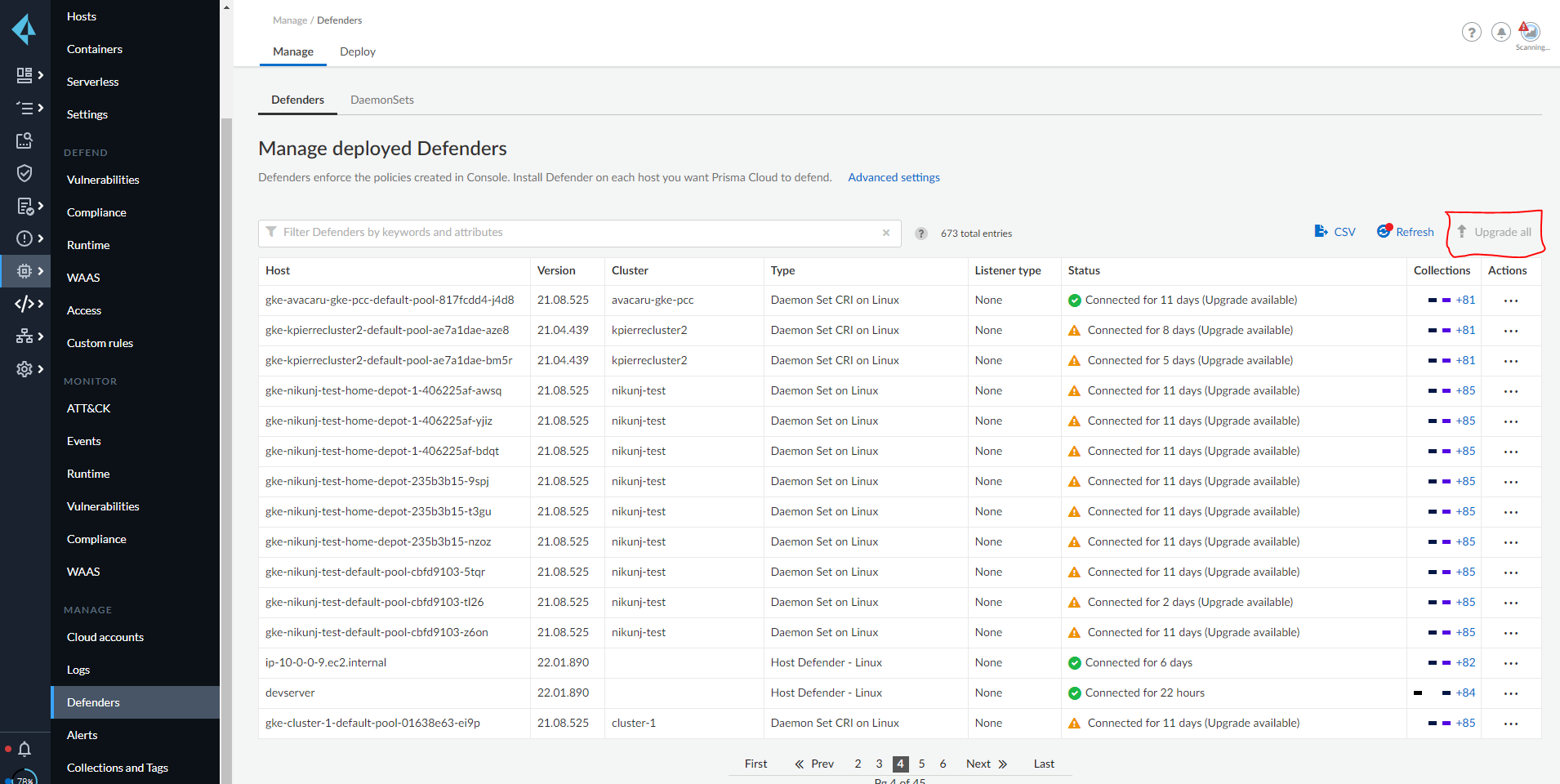Click the help question mark icon in header

1471,33
